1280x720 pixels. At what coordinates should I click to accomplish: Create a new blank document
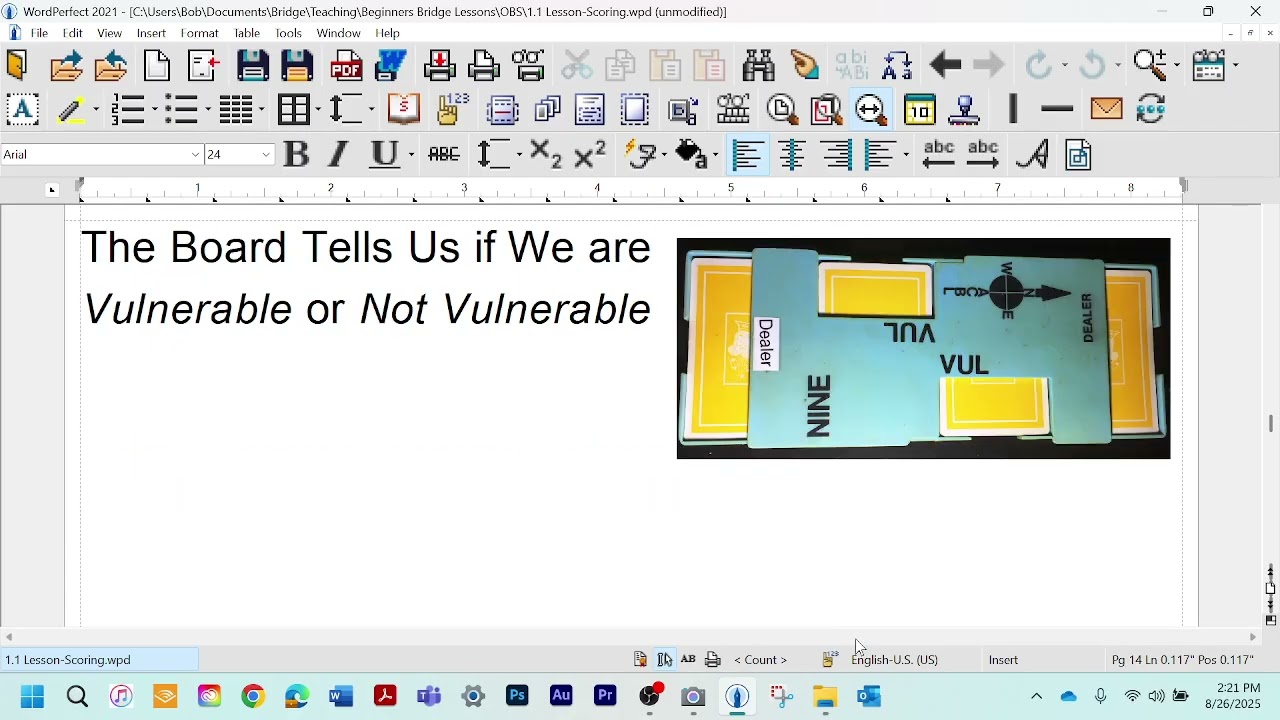tap(157, 66)
